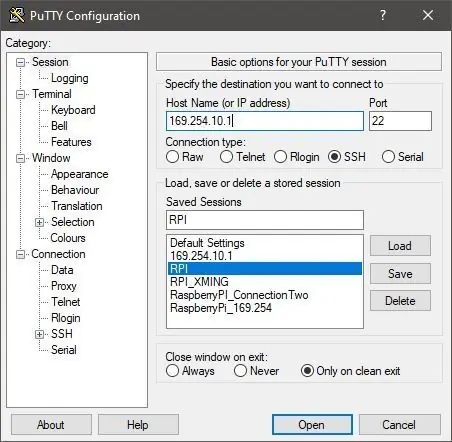
Task: Collapse the Terminal category node
Action: pyautogui.click(x=21, y=94)
